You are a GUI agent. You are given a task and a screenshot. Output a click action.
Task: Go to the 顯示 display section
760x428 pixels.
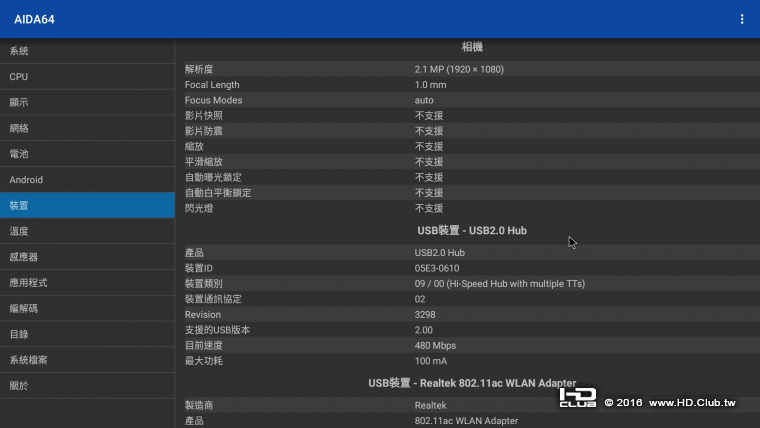[x=87, y=102]
